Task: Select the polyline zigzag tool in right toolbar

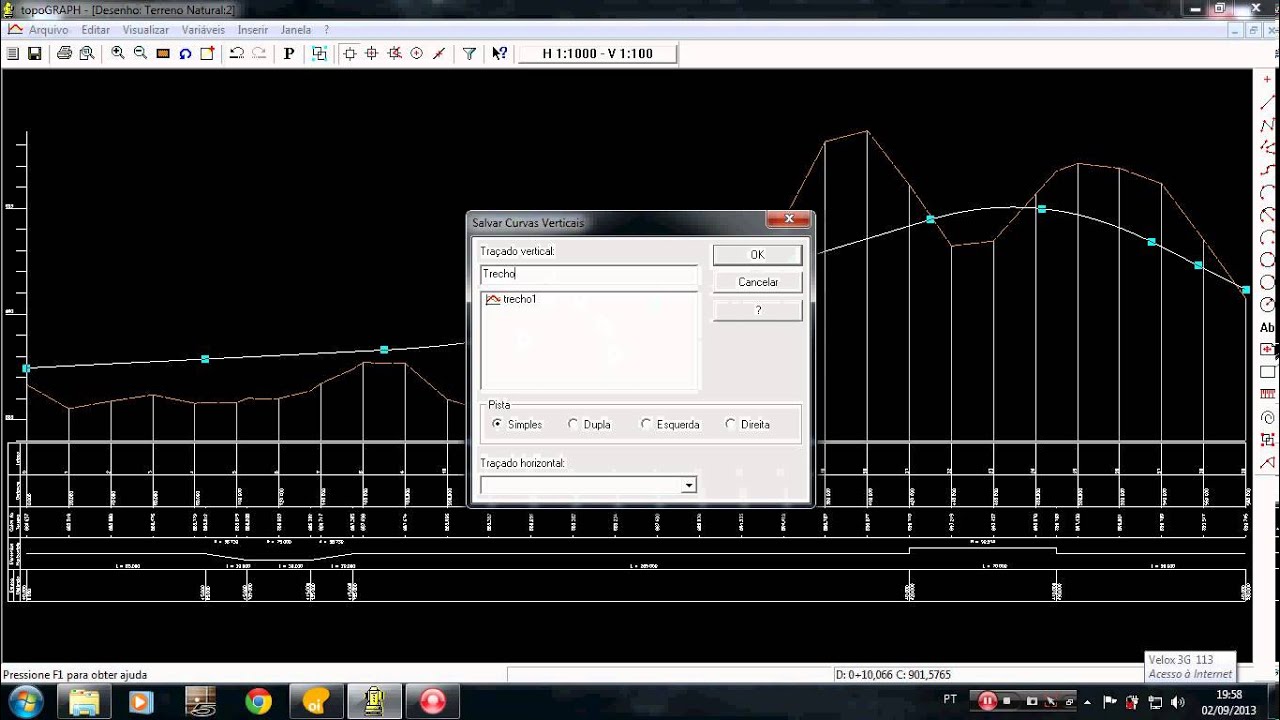Action: coord(1267,125)
